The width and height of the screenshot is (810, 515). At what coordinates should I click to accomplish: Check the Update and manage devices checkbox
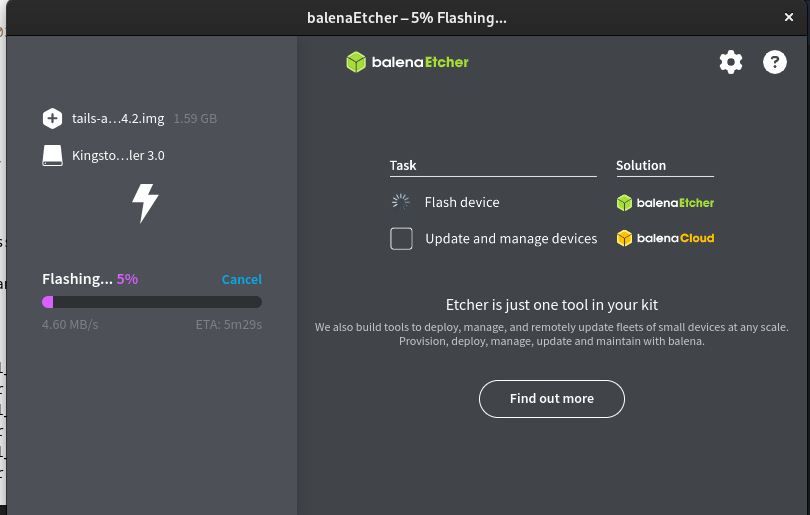pos(401,239)
